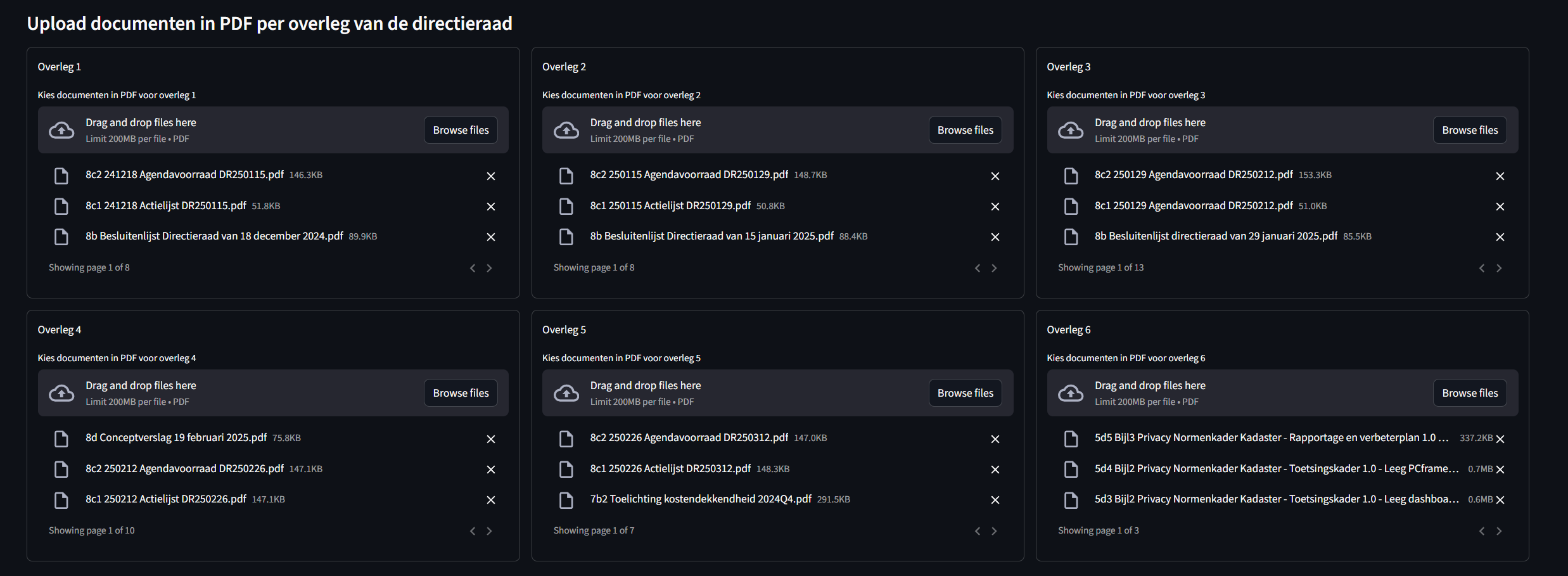1568x576 pixels.
Task: Open Browse files for Overleg 4
Action: click(x=461, y=393)
